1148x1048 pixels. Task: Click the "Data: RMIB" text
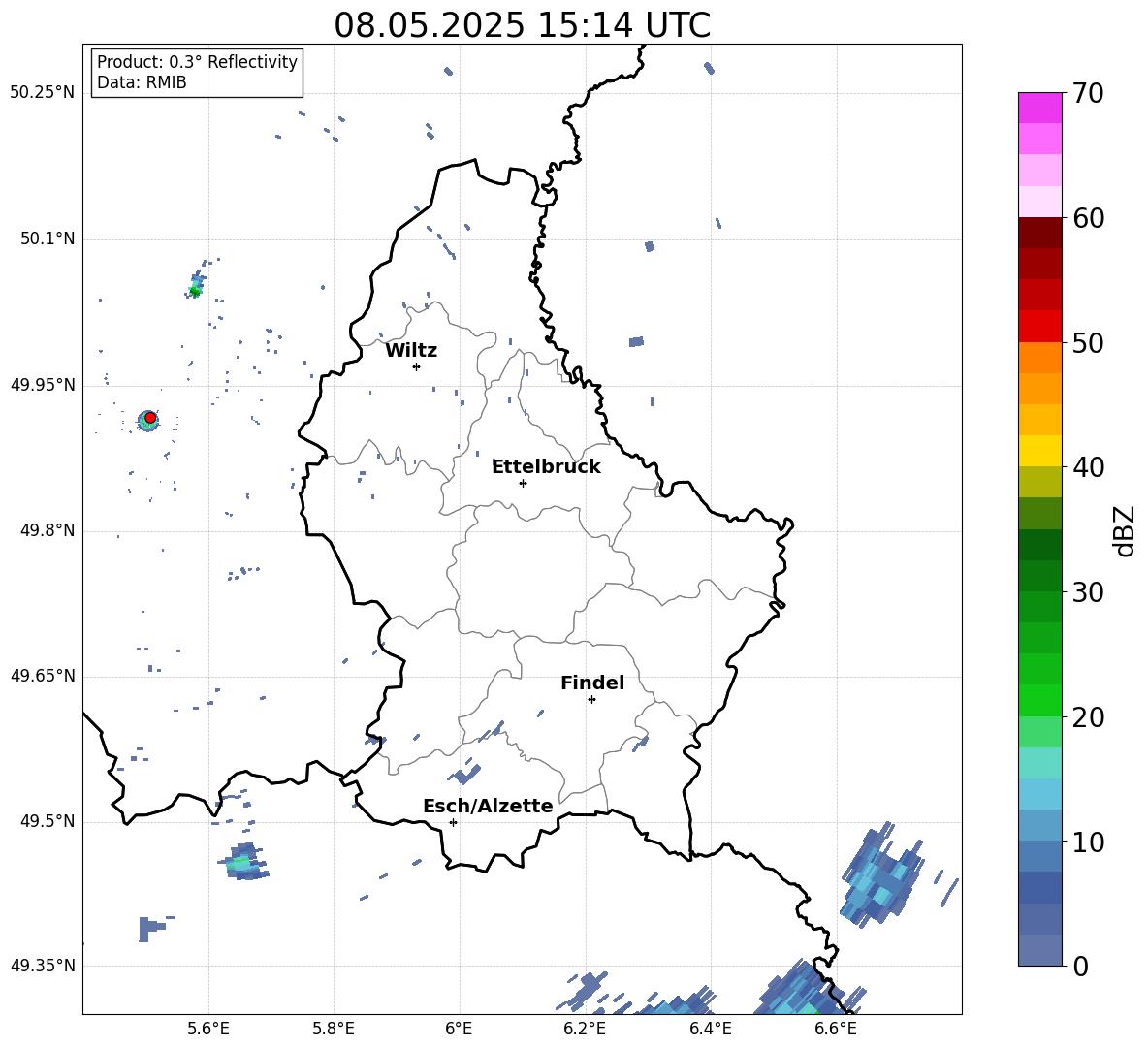tap(142, 82)
